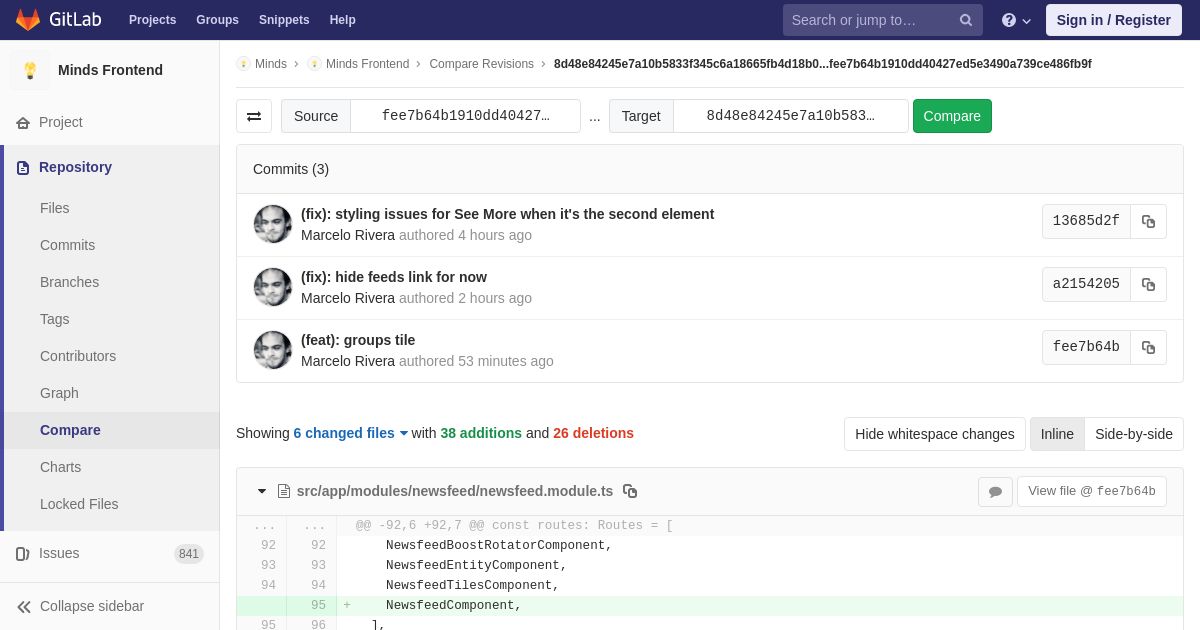The height and width of the screenshot is (630, 1200).
Task: Click author avatar of styling issues commit
Action: pos(272,224)
